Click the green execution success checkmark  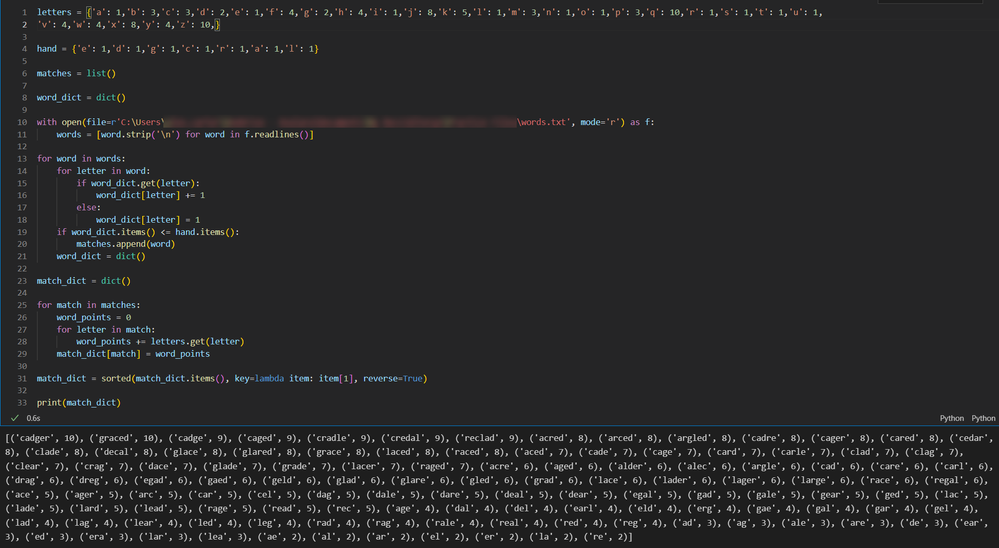click(15, 418)
